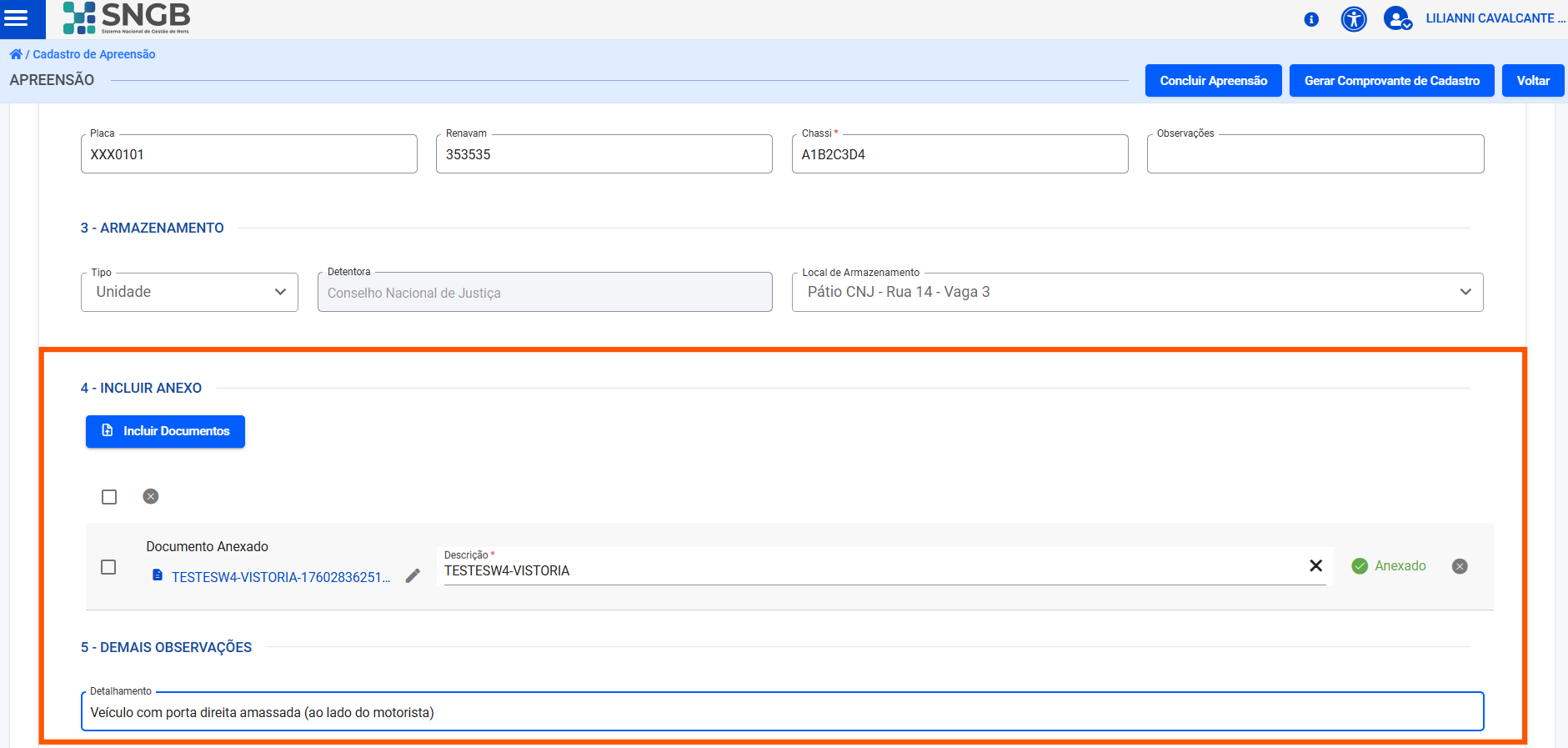Go to home via breadcrumb house icon
Image resolution: width=1568 pixels, height=748 pixels.
[16, 54]
